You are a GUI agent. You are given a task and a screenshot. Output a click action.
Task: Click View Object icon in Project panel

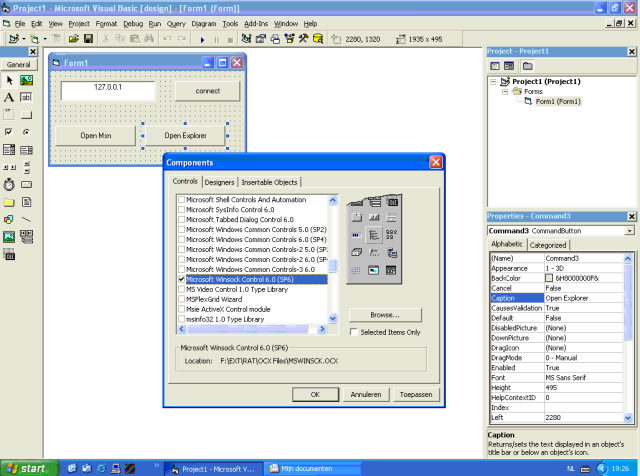coord(509,66)
